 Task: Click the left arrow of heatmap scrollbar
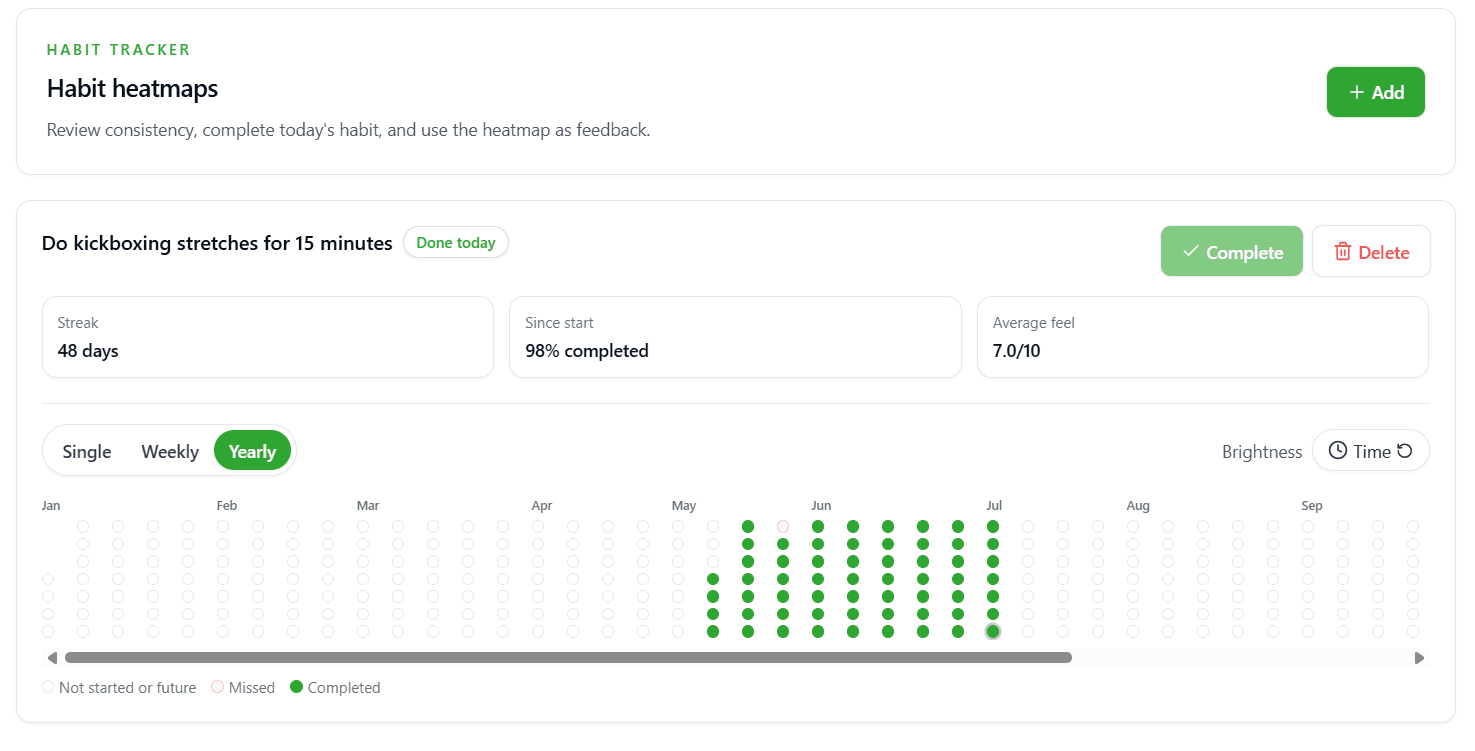(x=52, y=658)
